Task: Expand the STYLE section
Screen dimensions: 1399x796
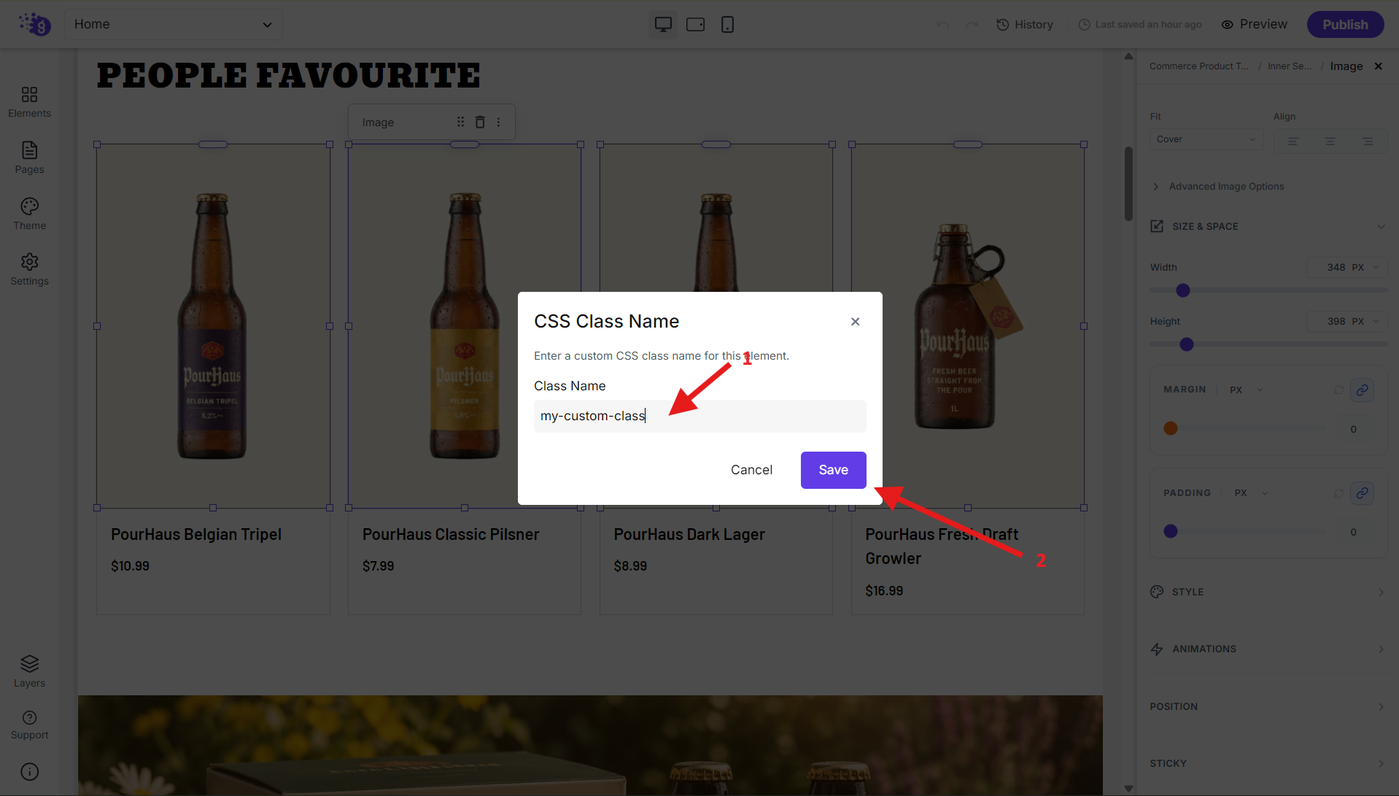Action: (1267, 592)
